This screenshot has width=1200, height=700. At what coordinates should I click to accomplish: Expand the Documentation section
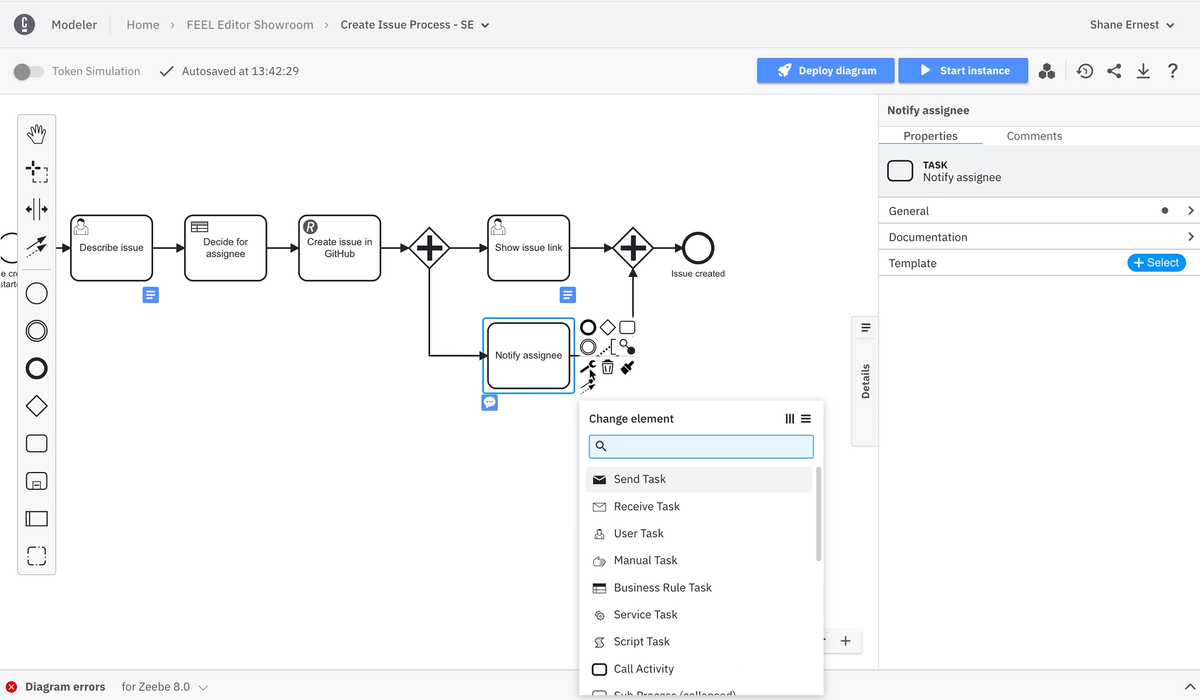point(1040,237)
